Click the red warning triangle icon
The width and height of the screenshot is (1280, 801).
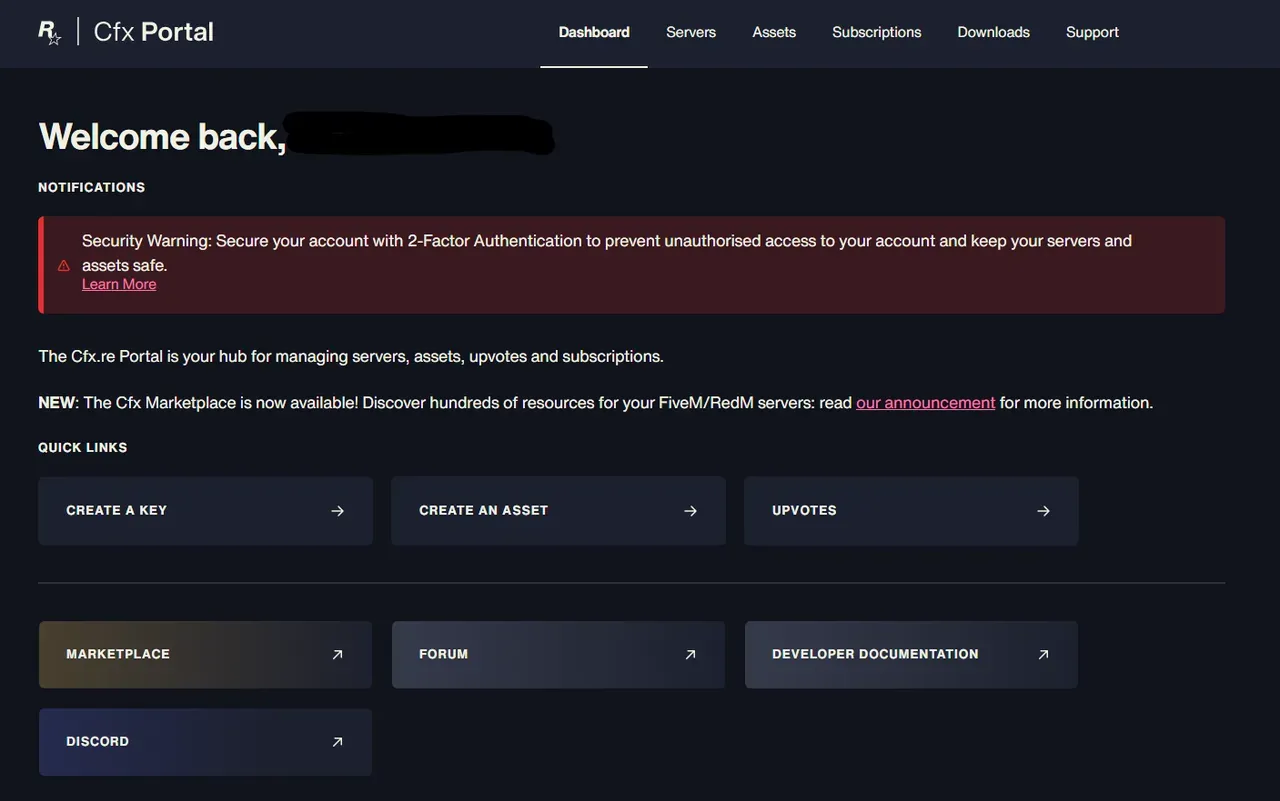[x=64, y=266]
